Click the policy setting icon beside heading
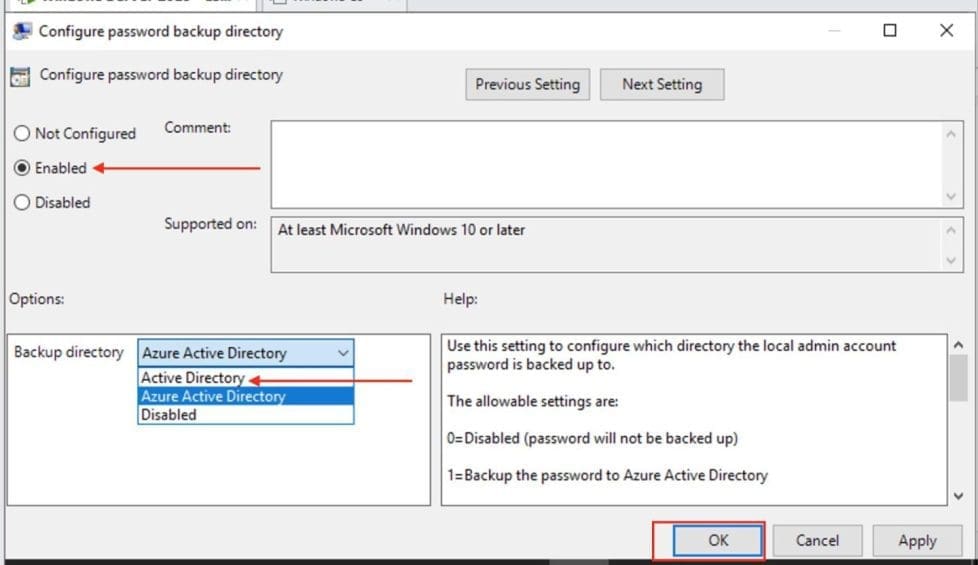This screenshot has height=565, width=978. (20, 77)
